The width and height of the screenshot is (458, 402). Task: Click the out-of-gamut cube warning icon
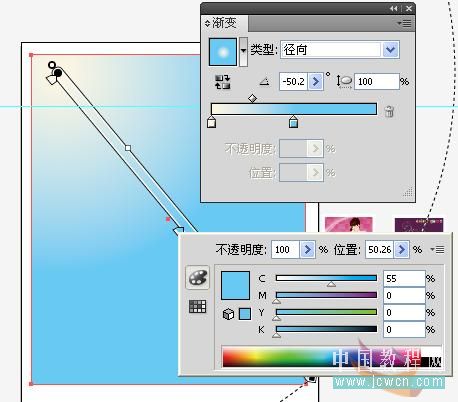(x=228, y=314)
